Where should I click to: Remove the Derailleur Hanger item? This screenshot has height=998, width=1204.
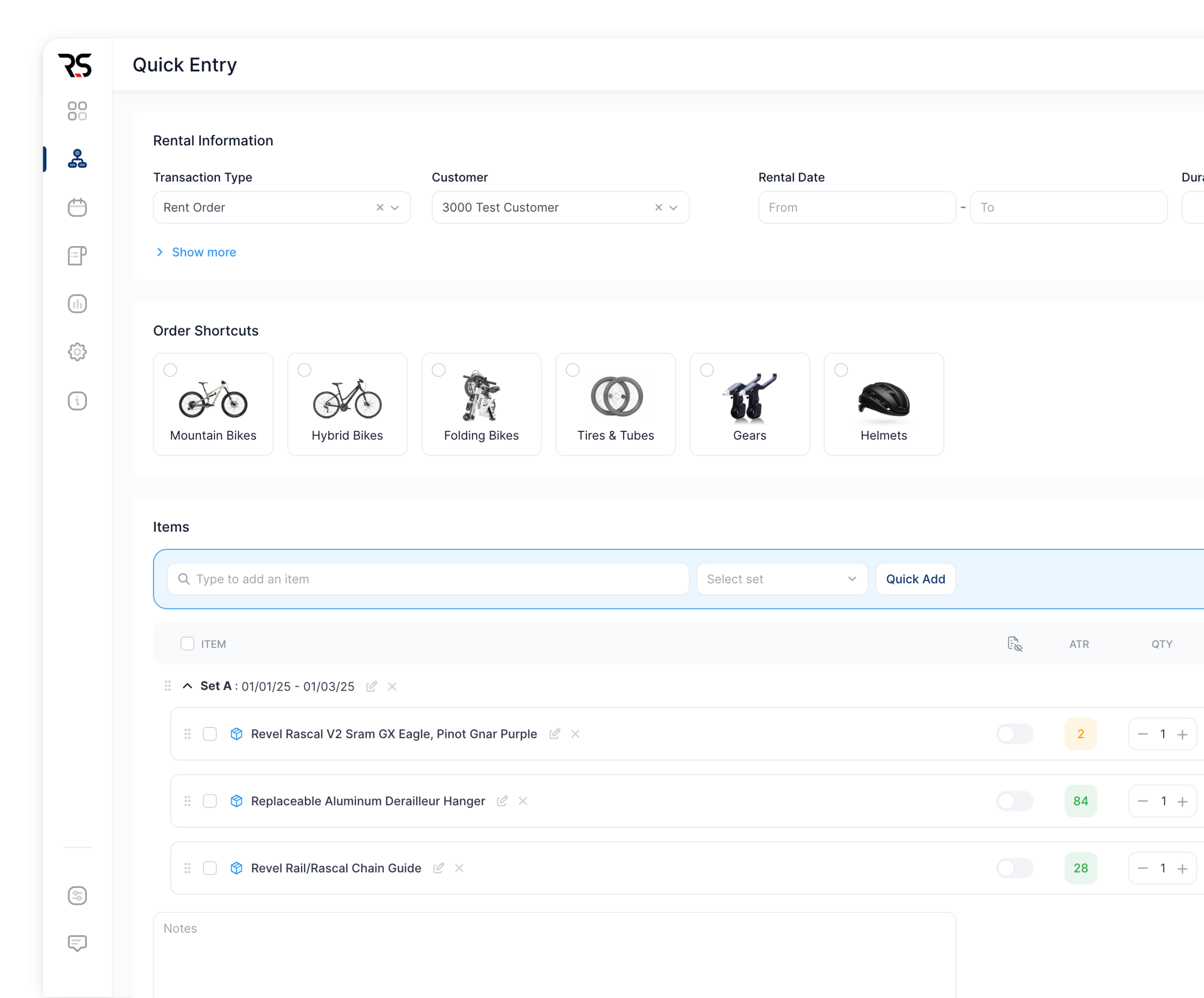[x=523, y=801]
